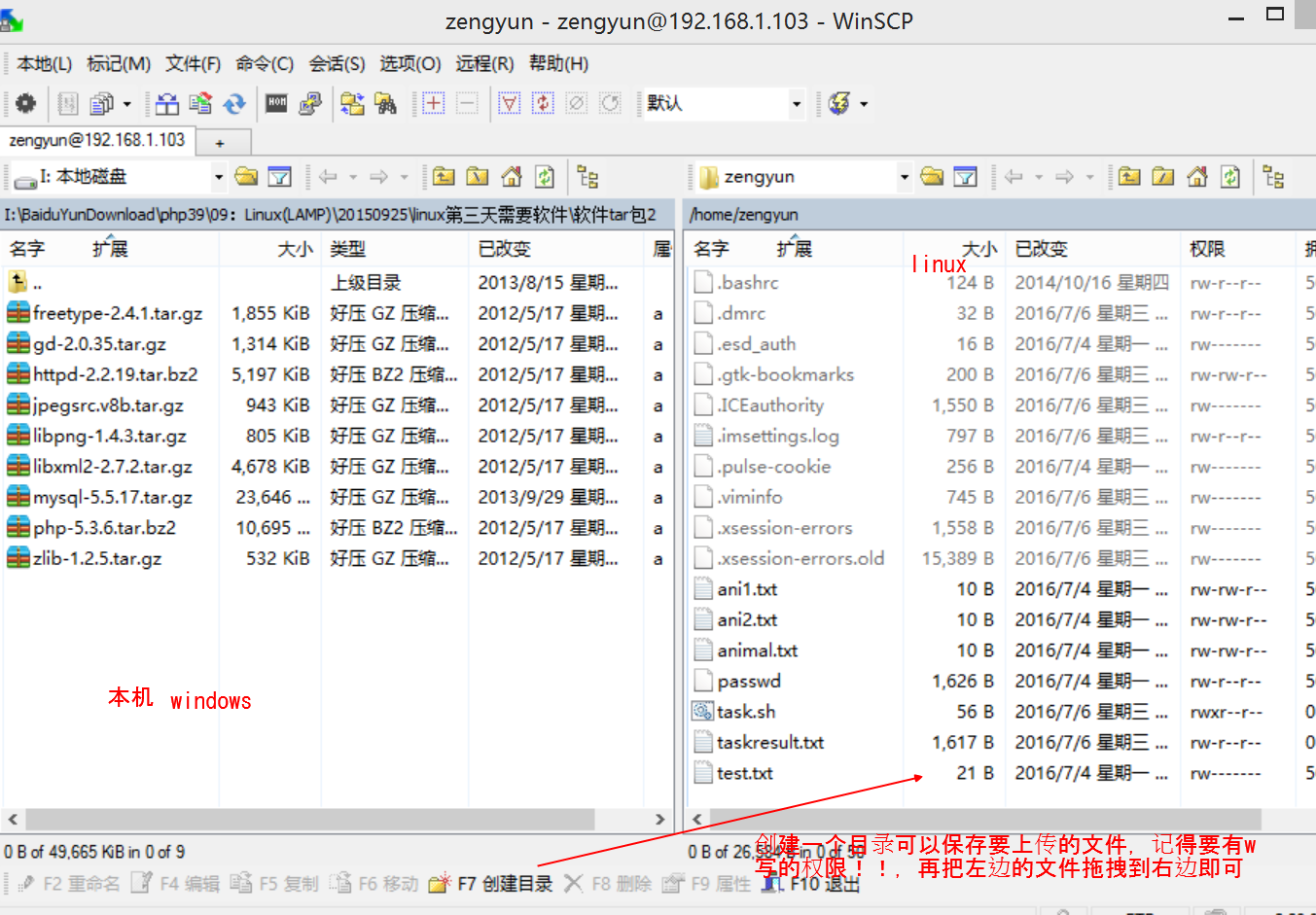Click the F8 删除 button
1316x915 pixels.
click(608, 883)
